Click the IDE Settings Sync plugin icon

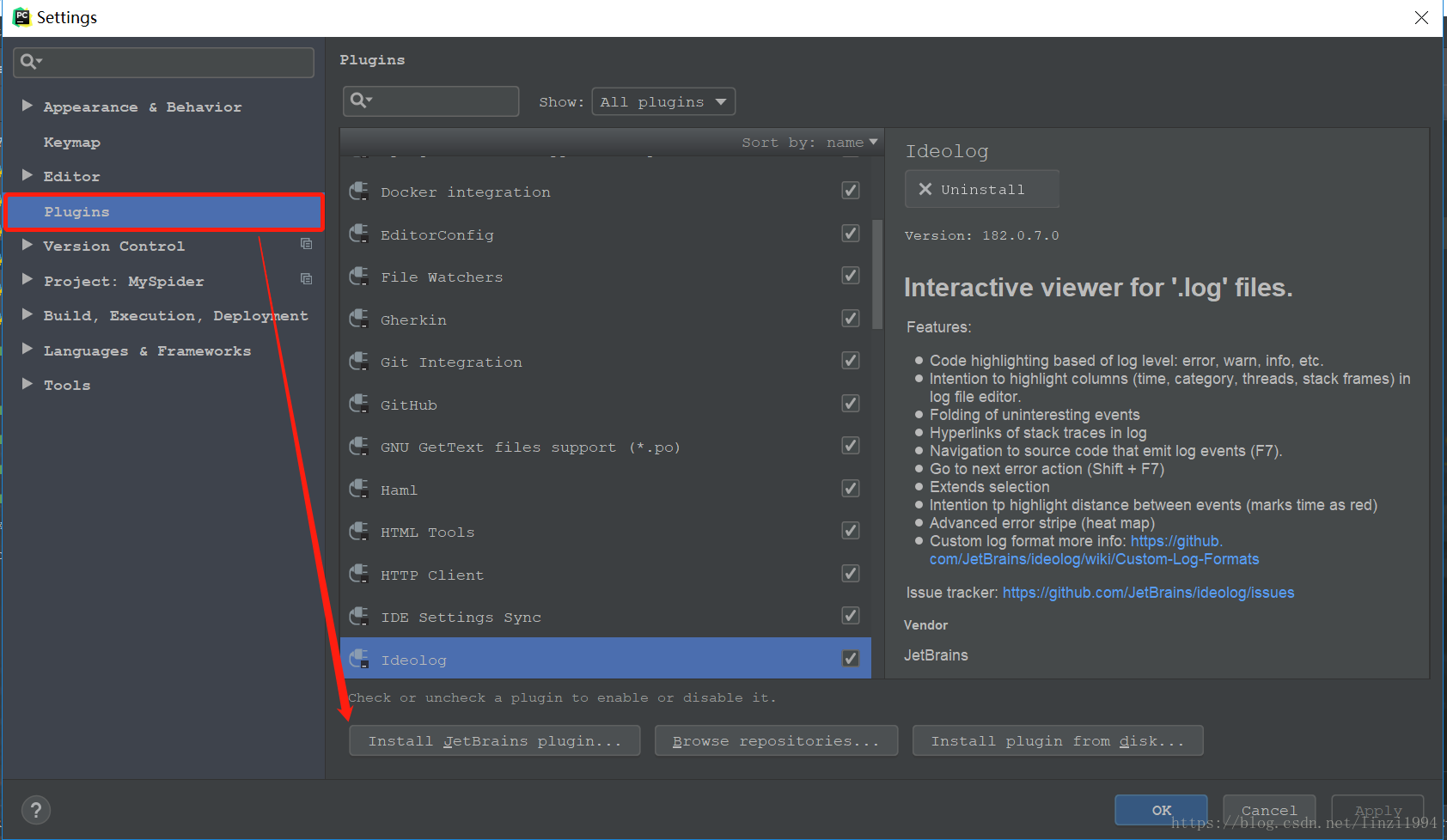coord(359,617)
